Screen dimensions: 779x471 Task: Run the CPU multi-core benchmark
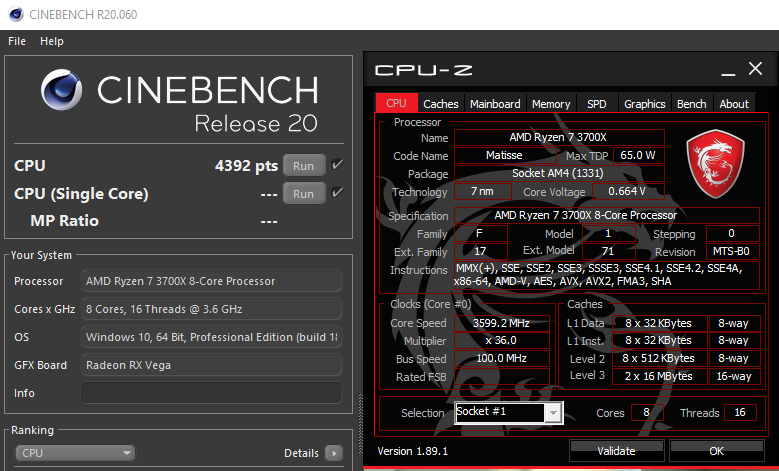(304, 165)
